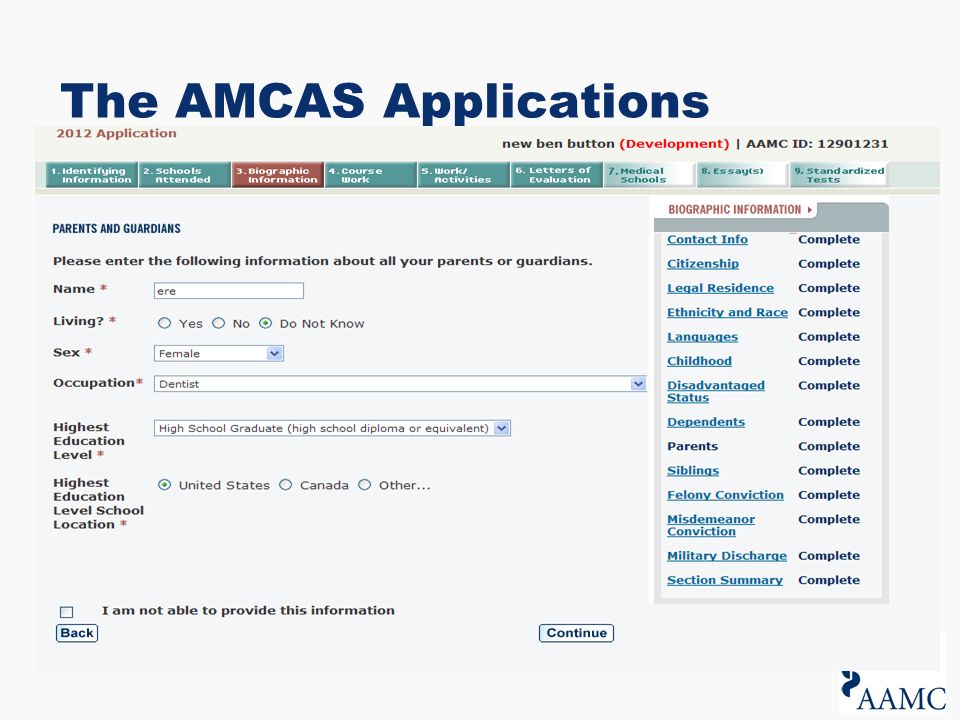Check 'I am not able to provide this information'
960x720 pixels.
pos(67,612)
